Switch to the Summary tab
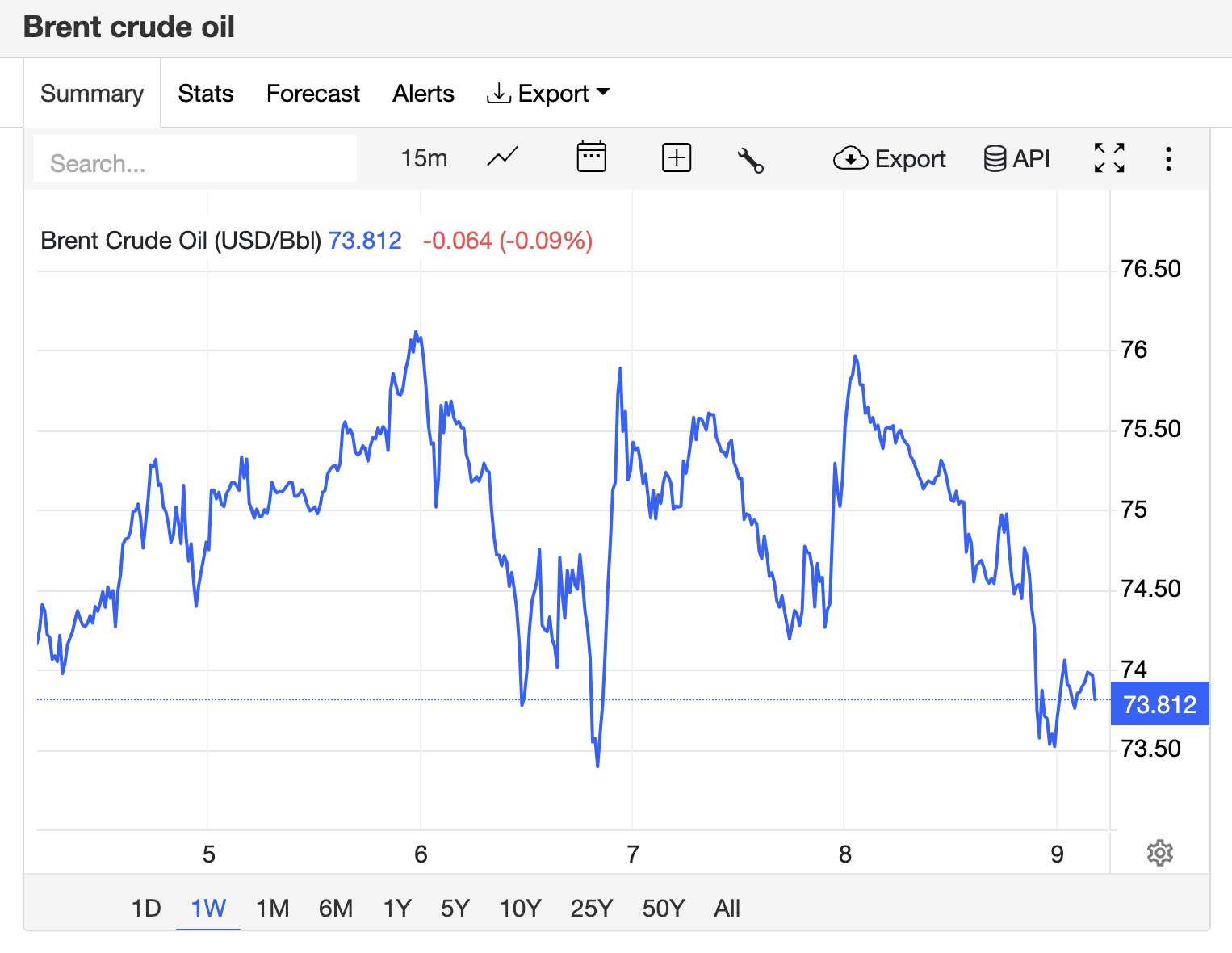The width and height of the screenshot is (1232, 953). click(x=92, y=94)
